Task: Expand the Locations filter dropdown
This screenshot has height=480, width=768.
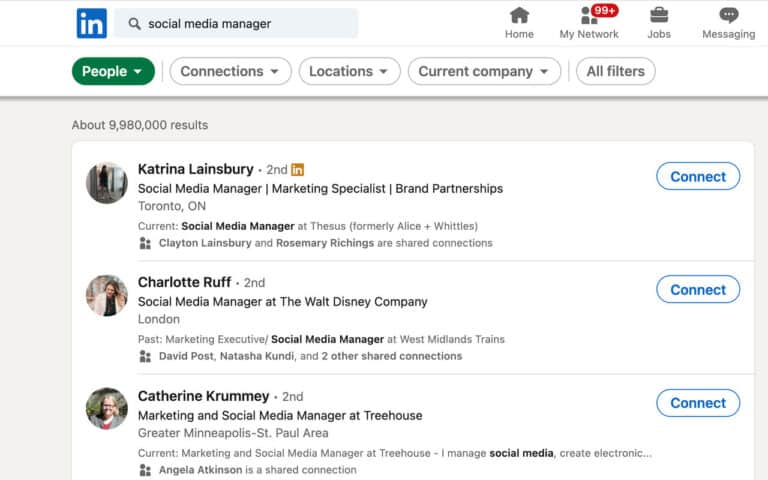Action: pos(349,71)
